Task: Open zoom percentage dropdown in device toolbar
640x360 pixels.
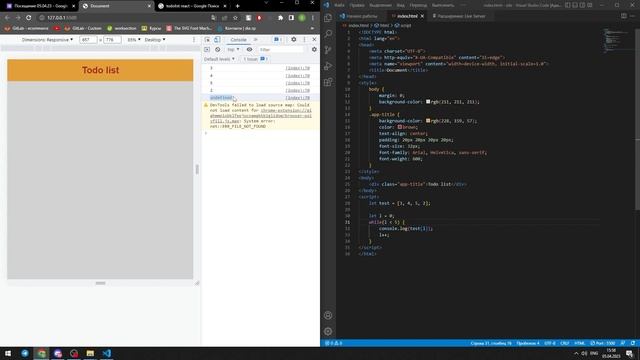Action: click(x=134, y=40)
